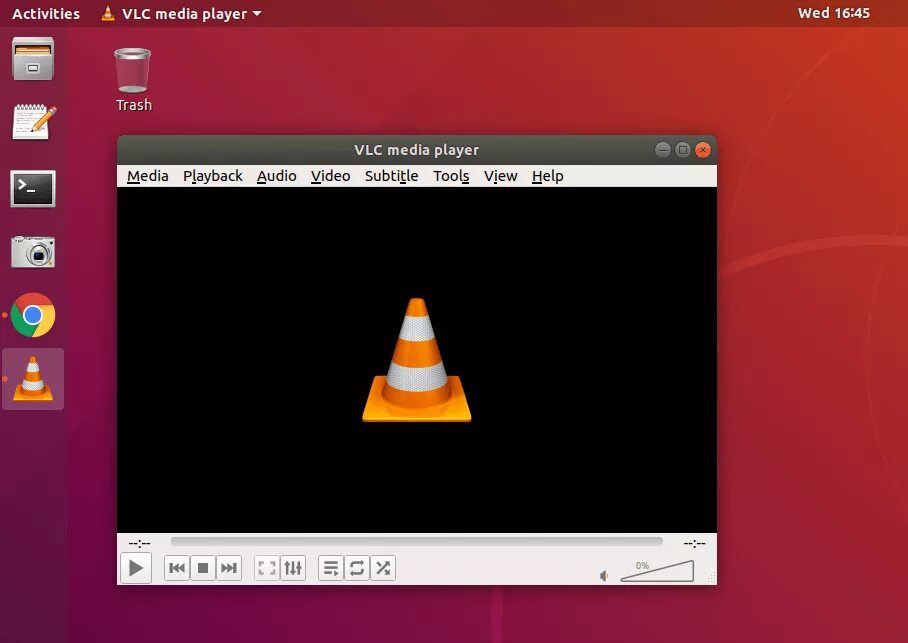Skip to next media track
The image size is (908, 643).
(x=229, y=568)
